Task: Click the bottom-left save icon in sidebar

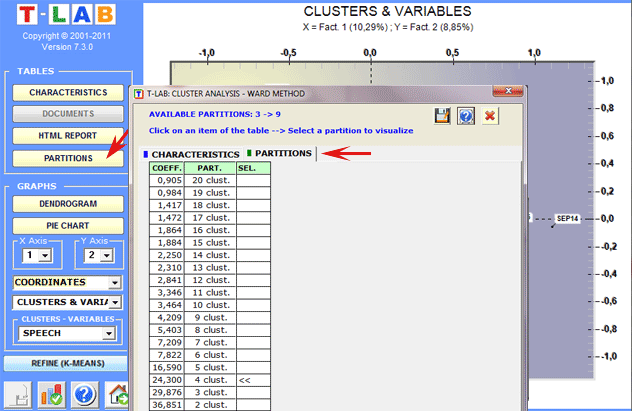Action: 19,394
